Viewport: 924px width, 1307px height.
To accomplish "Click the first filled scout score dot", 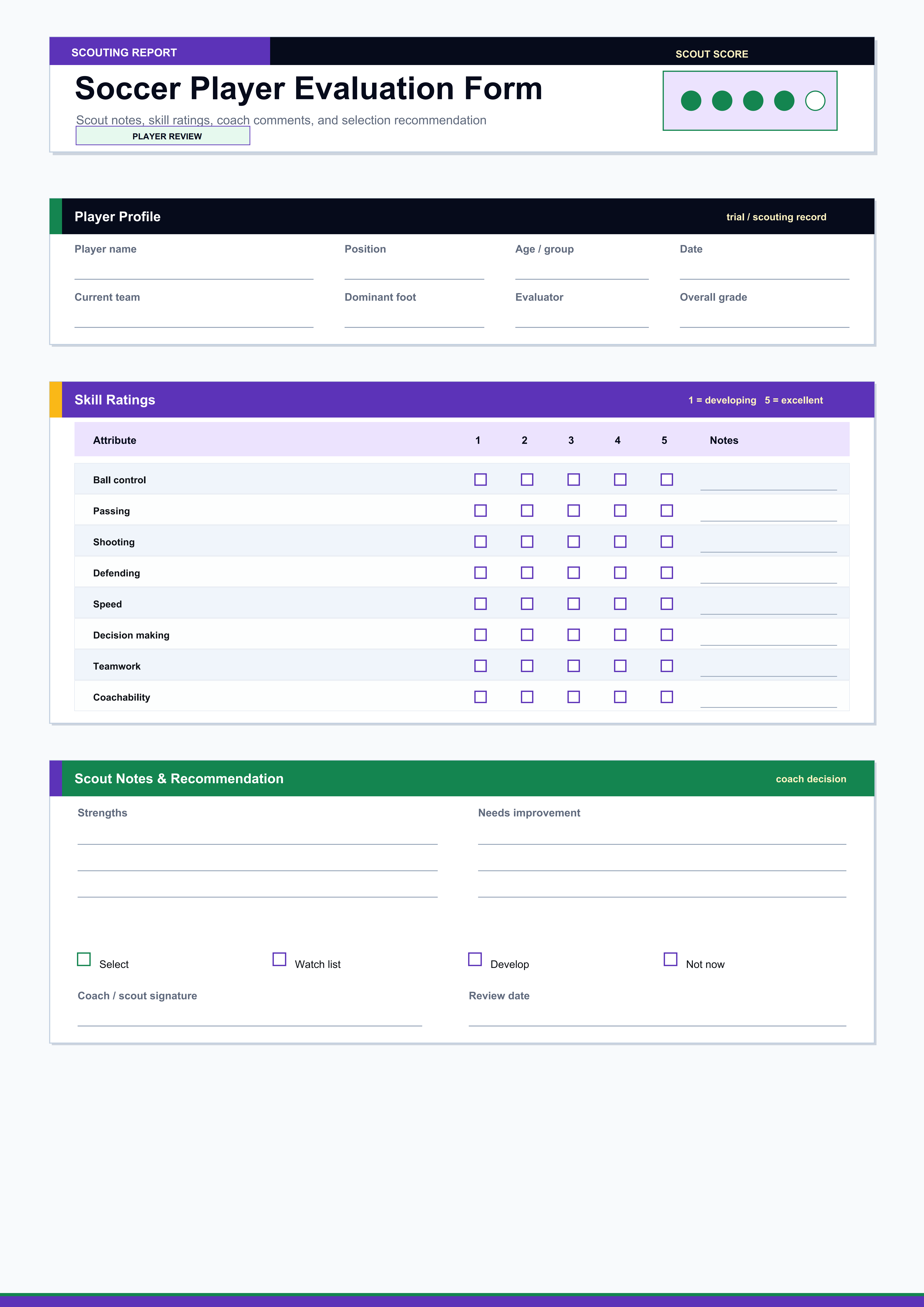I will coord(691,101).
